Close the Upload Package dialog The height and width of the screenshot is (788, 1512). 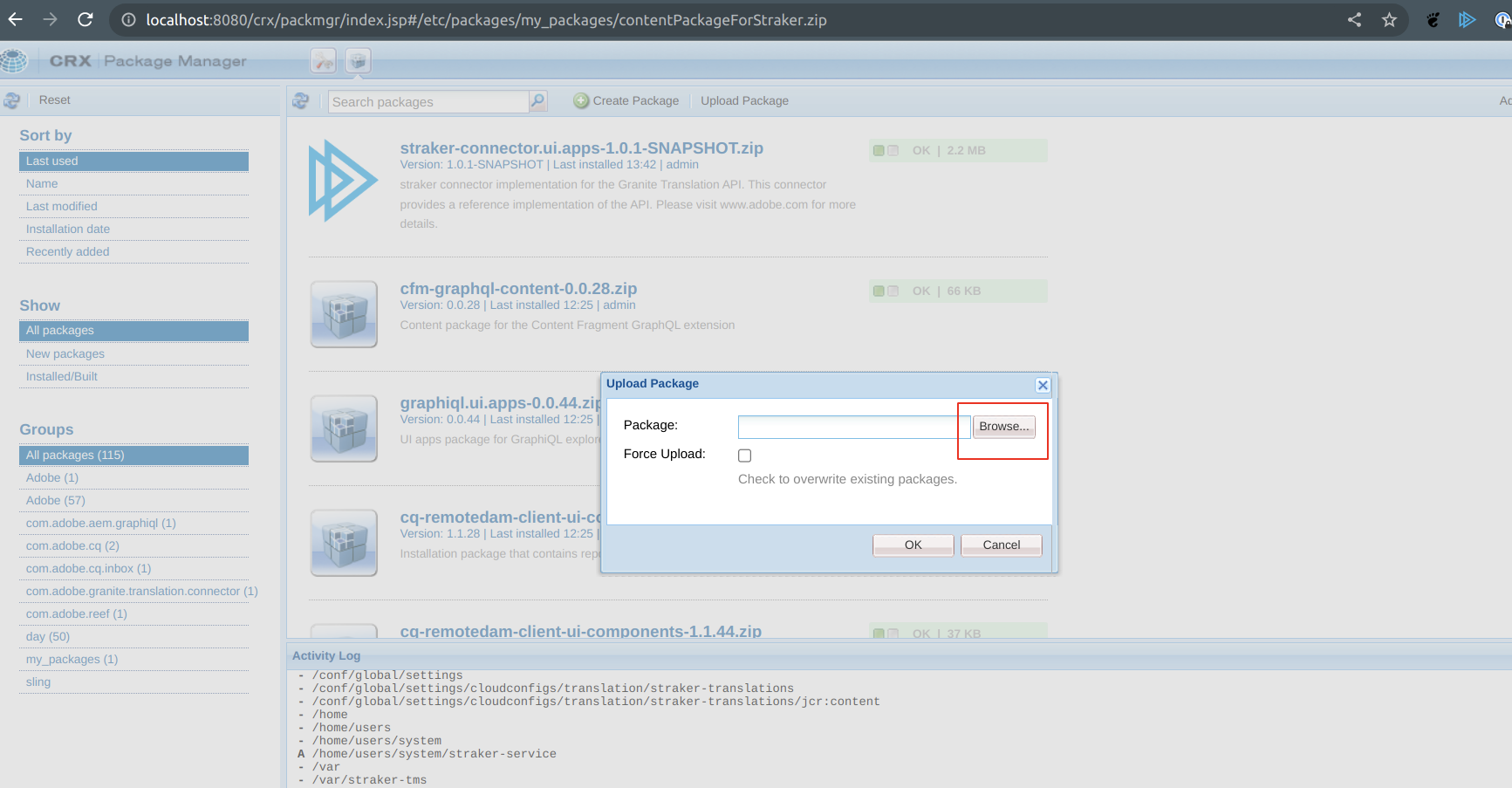(1043, 385)
